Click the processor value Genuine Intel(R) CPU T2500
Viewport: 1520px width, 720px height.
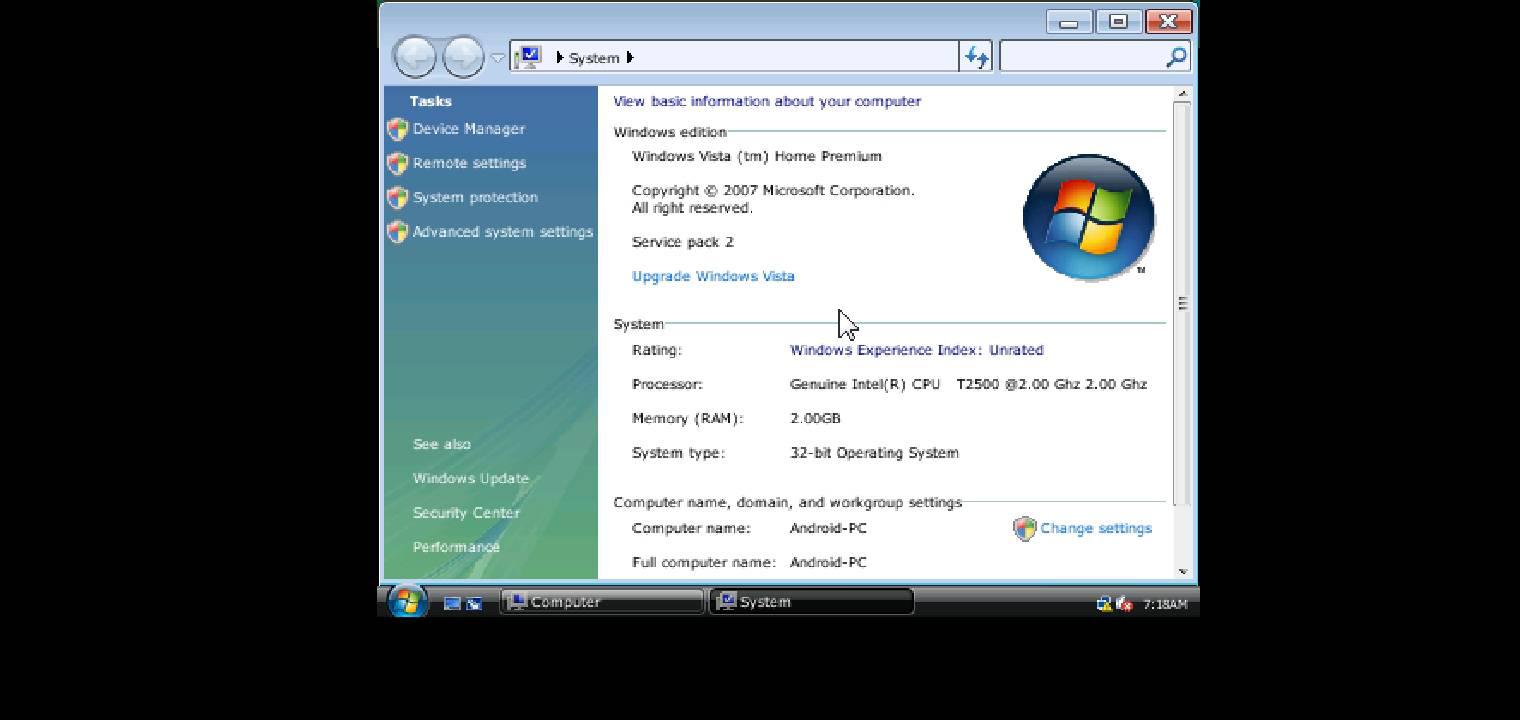(x=968, y=384)
